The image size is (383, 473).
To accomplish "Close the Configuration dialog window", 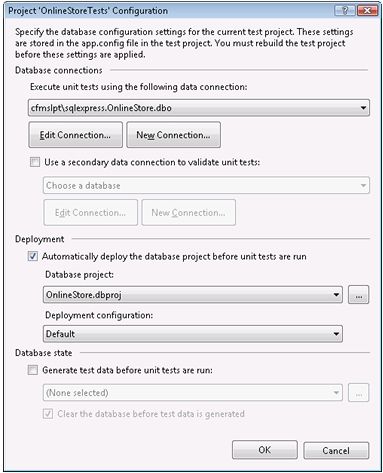I will tap(367, 11).
